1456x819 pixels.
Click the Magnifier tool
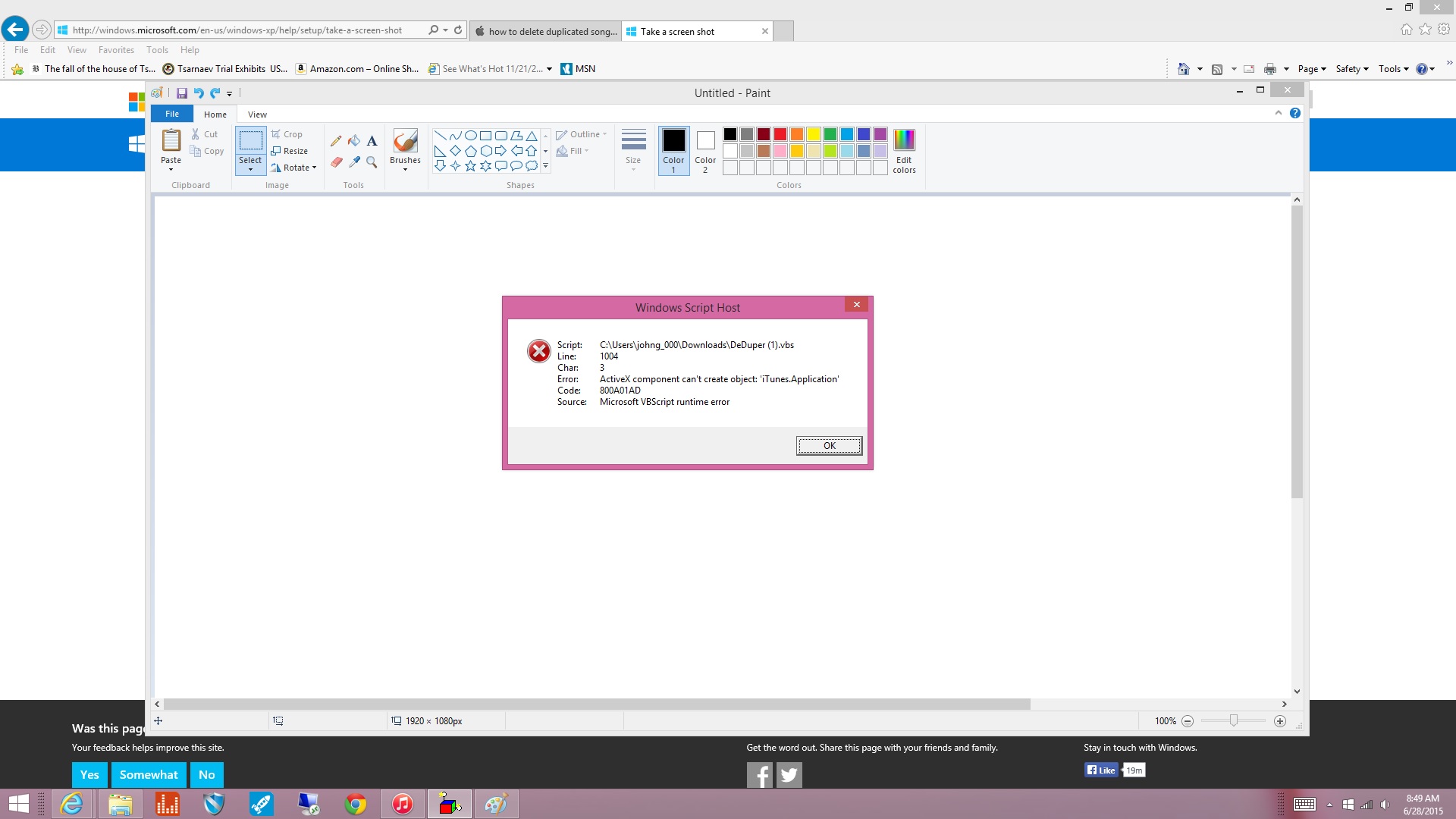point(372,162)
